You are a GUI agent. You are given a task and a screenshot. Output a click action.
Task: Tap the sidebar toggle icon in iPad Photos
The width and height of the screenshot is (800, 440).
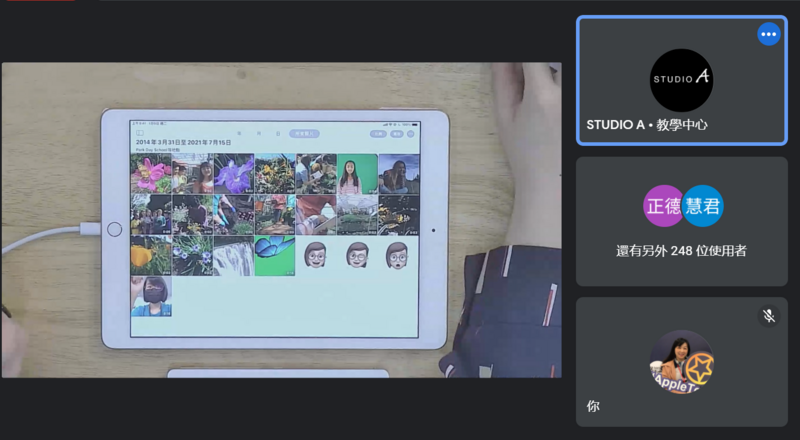coord(140,133)
